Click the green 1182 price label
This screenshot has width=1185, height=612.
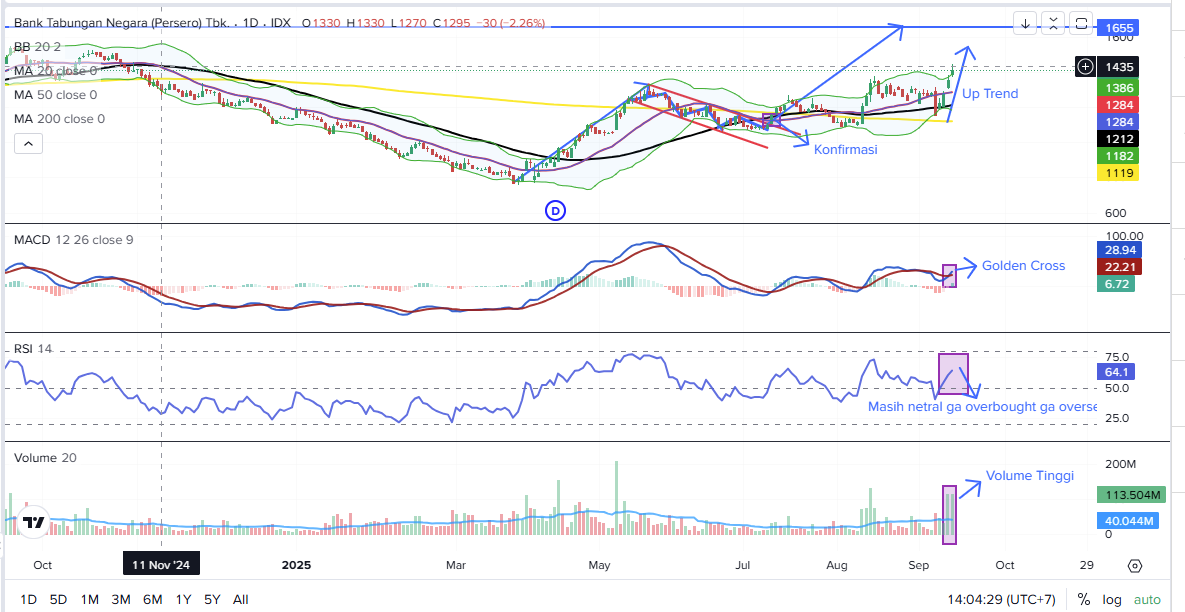click(x=1118, y=156)
